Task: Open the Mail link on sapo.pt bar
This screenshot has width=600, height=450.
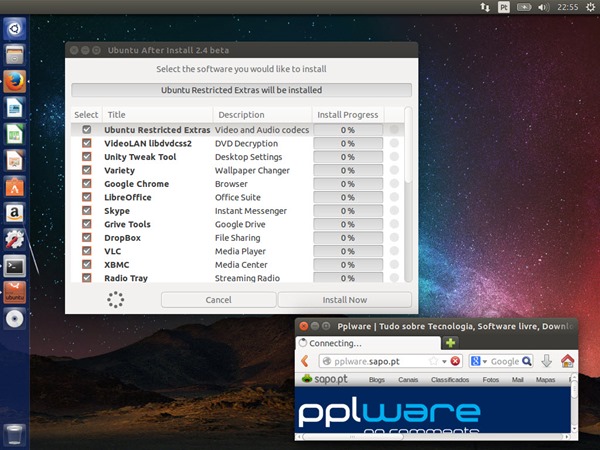Action: point(517,380)
